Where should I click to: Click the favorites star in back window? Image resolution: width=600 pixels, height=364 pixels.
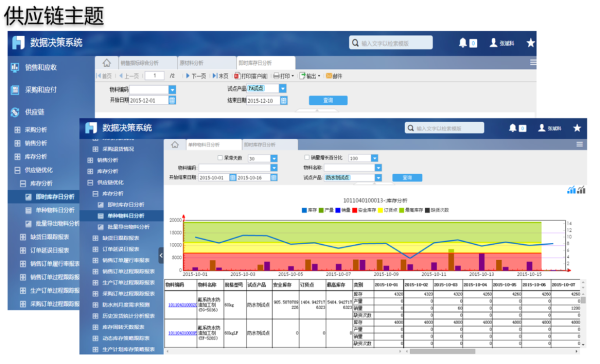pos(530,43)
